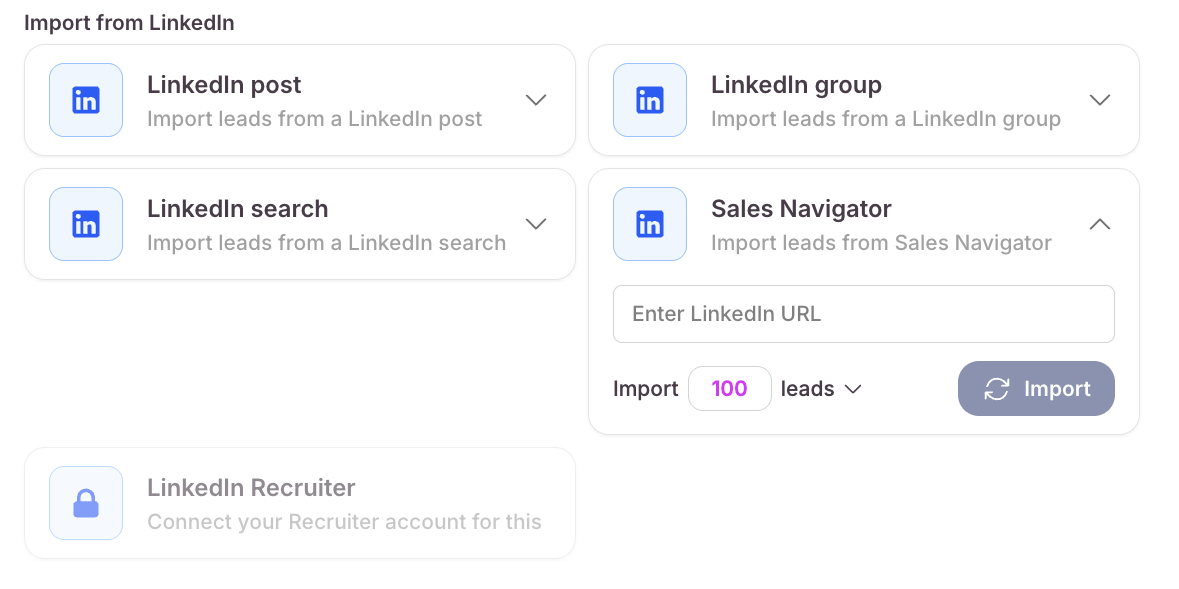Click the Sales Navigator LinkedIn icon
The image size is (1179, 589).
[650, 224]
